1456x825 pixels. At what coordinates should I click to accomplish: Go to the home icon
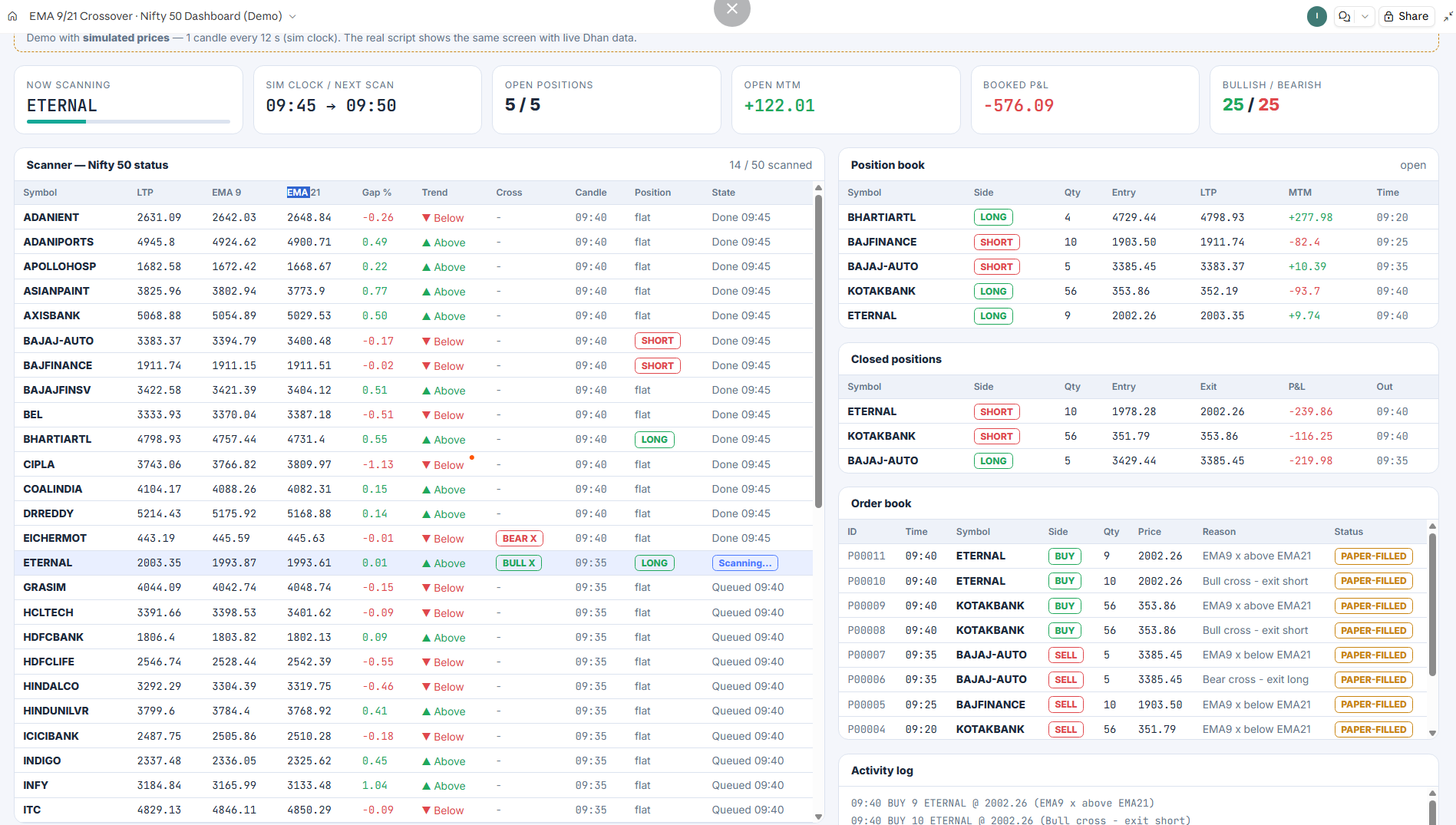click(12, 16)
